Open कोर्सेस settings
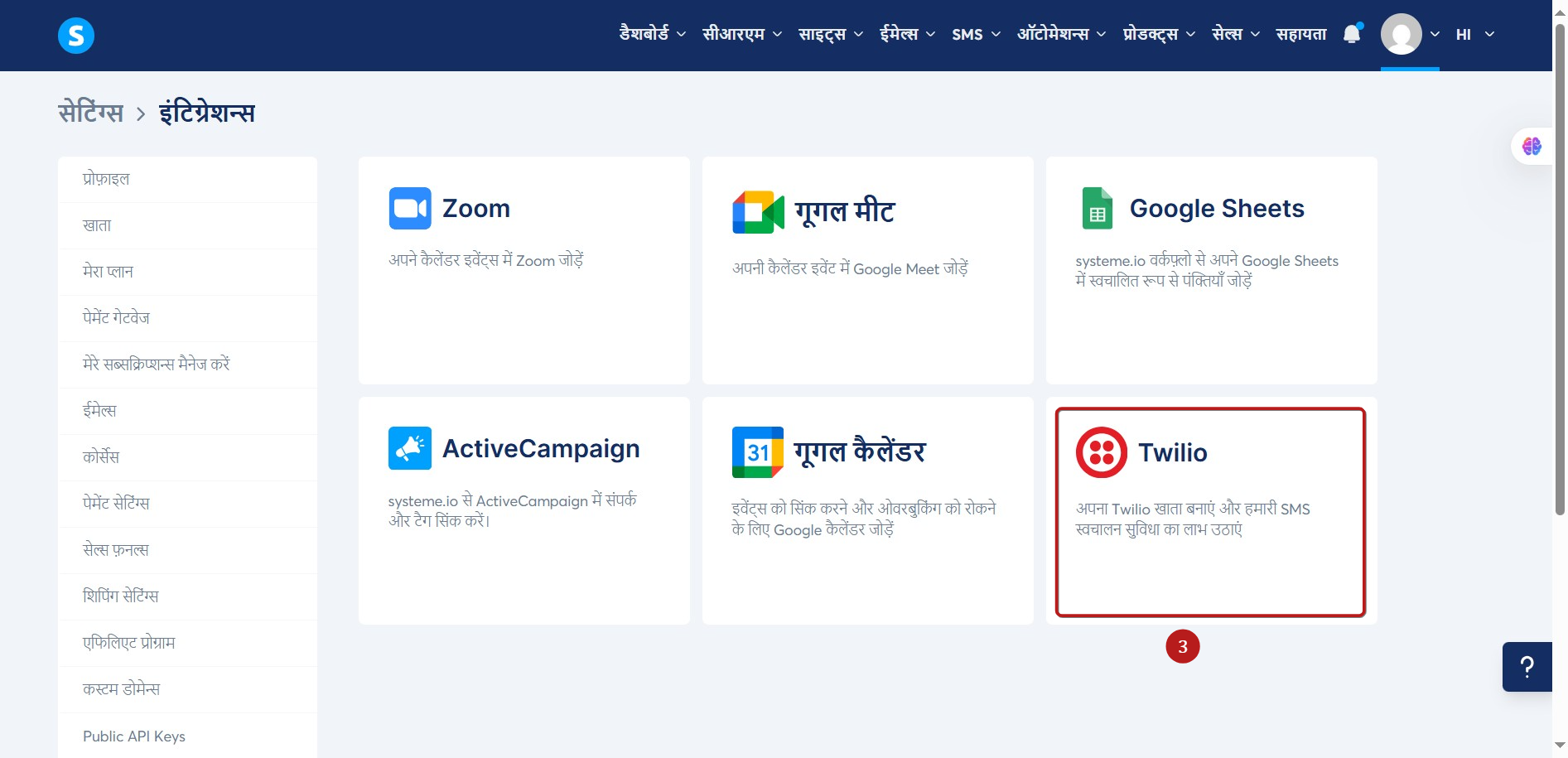The image size is (1568, 758). pos(188,457)
